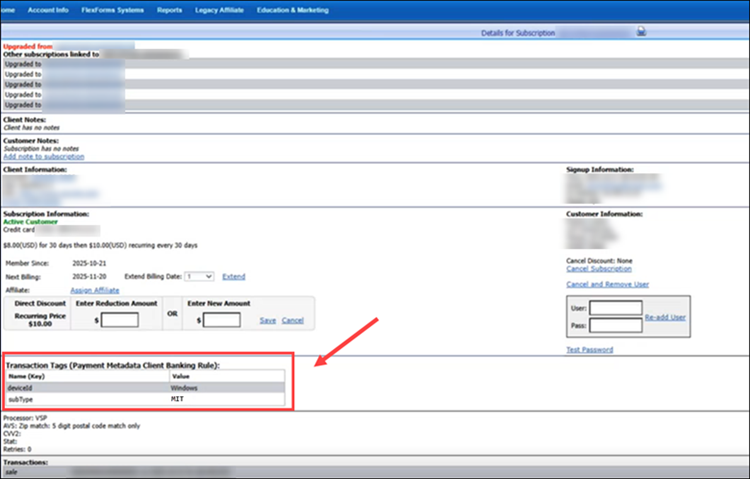Click the Cancel Subscription link
Screen dimensions: 750x479
[x=599, y=269]
